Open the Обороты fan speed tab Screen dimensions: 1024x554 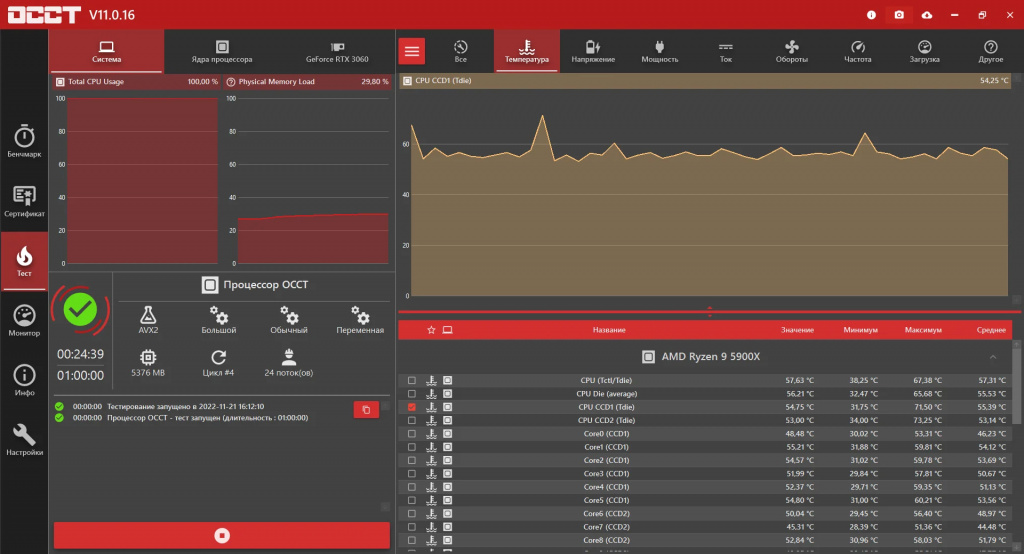pyautogui.click(x=792, y=51)
